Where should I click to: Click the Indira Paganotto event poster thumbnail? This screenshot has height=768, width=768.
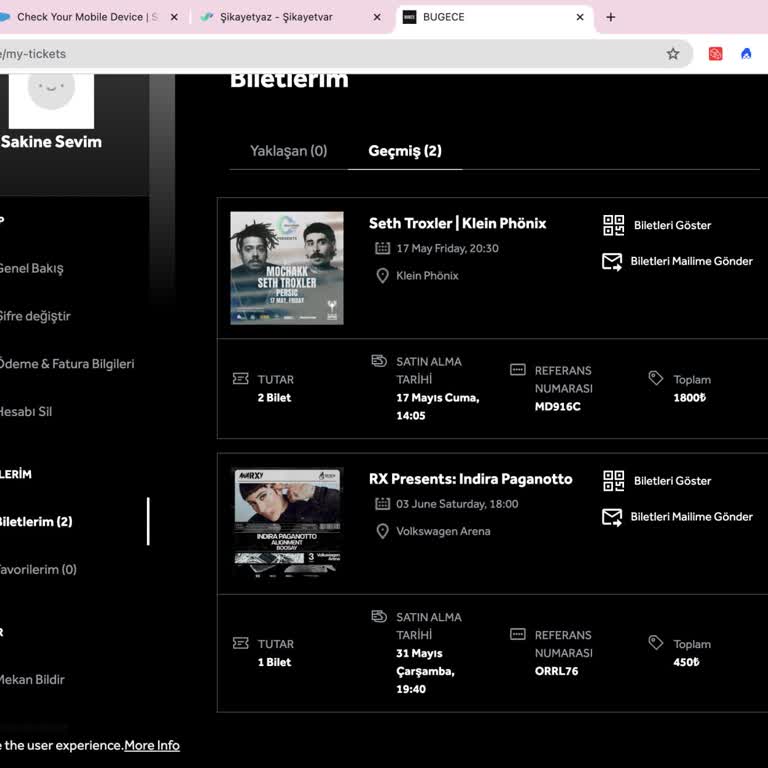click(287, 522)
